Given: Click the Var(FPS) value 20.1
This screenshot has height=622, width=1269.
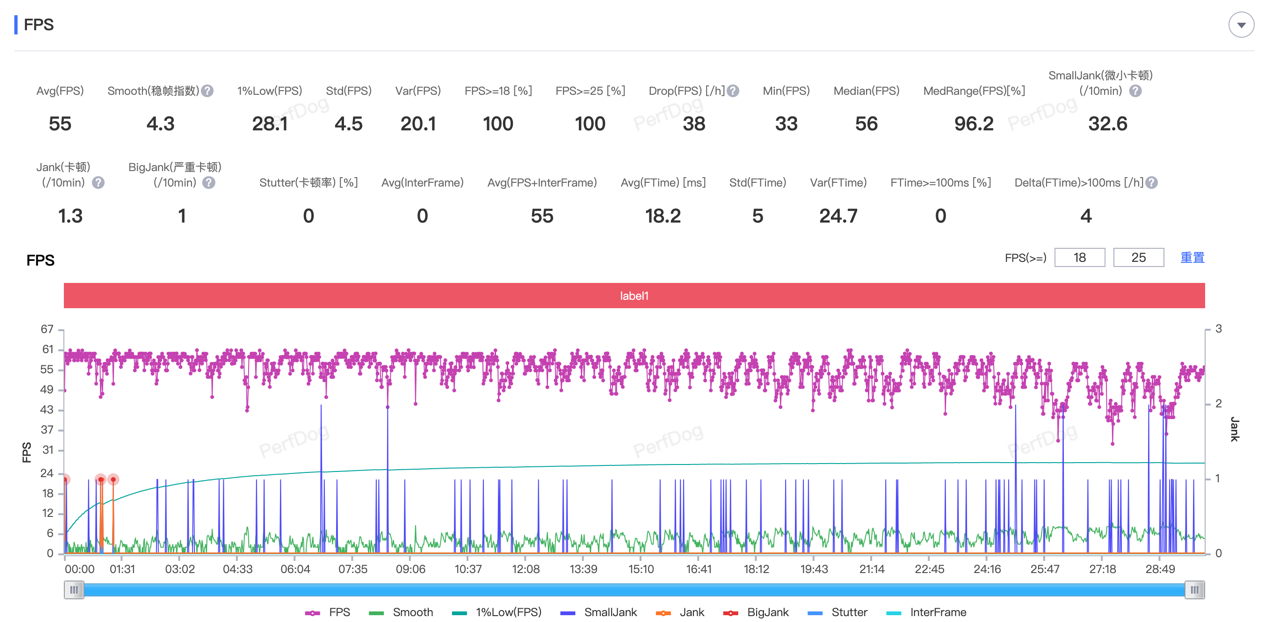Looking at the screenshot, I should 418,124.
